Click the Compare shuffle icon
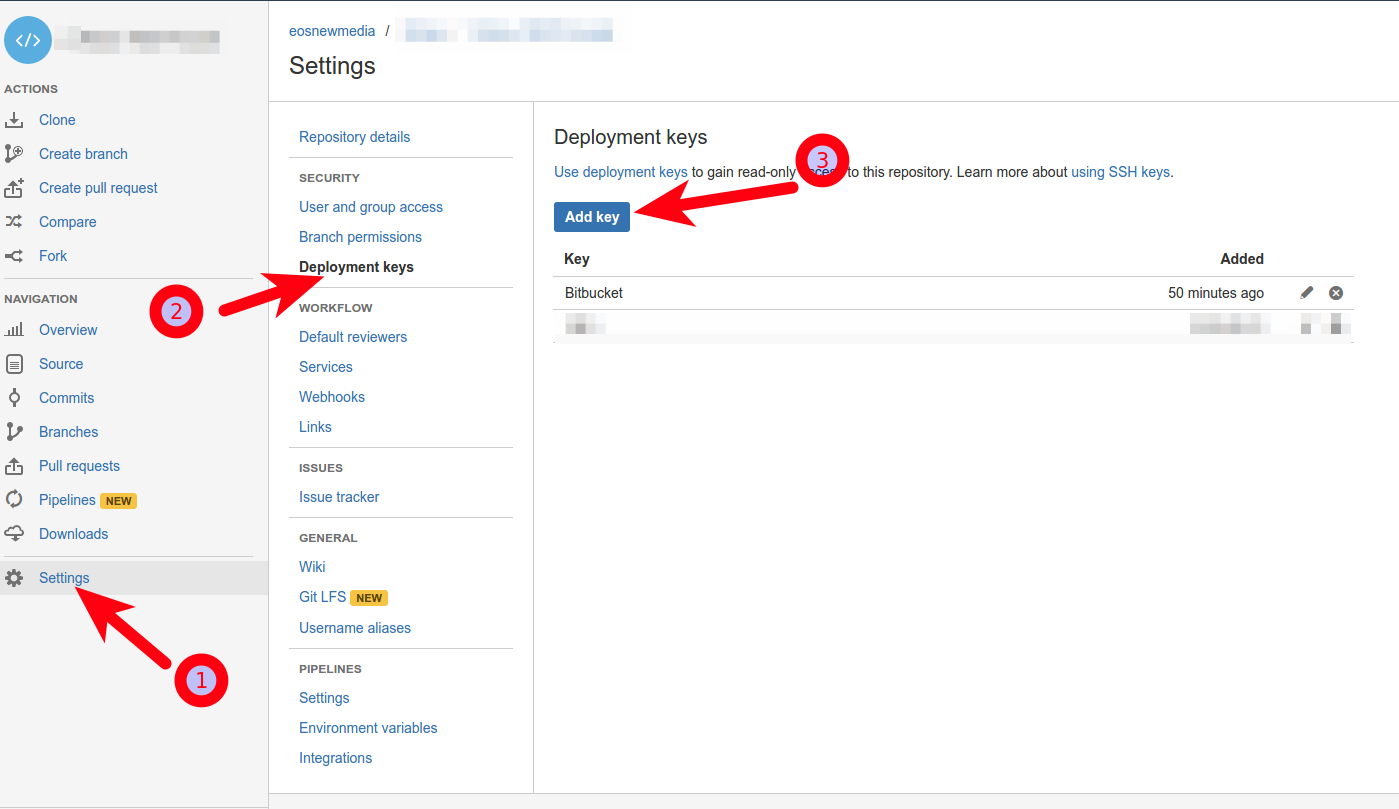1399x809 pixels. tap(14, 222)
